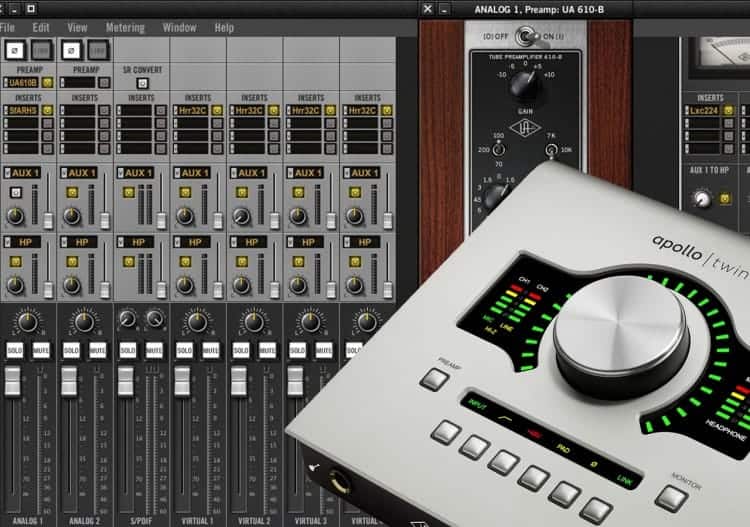Enable the AUX 1 send on Analog 1
Viewport: 750px width, 527px height.
(x=15, y=193)
